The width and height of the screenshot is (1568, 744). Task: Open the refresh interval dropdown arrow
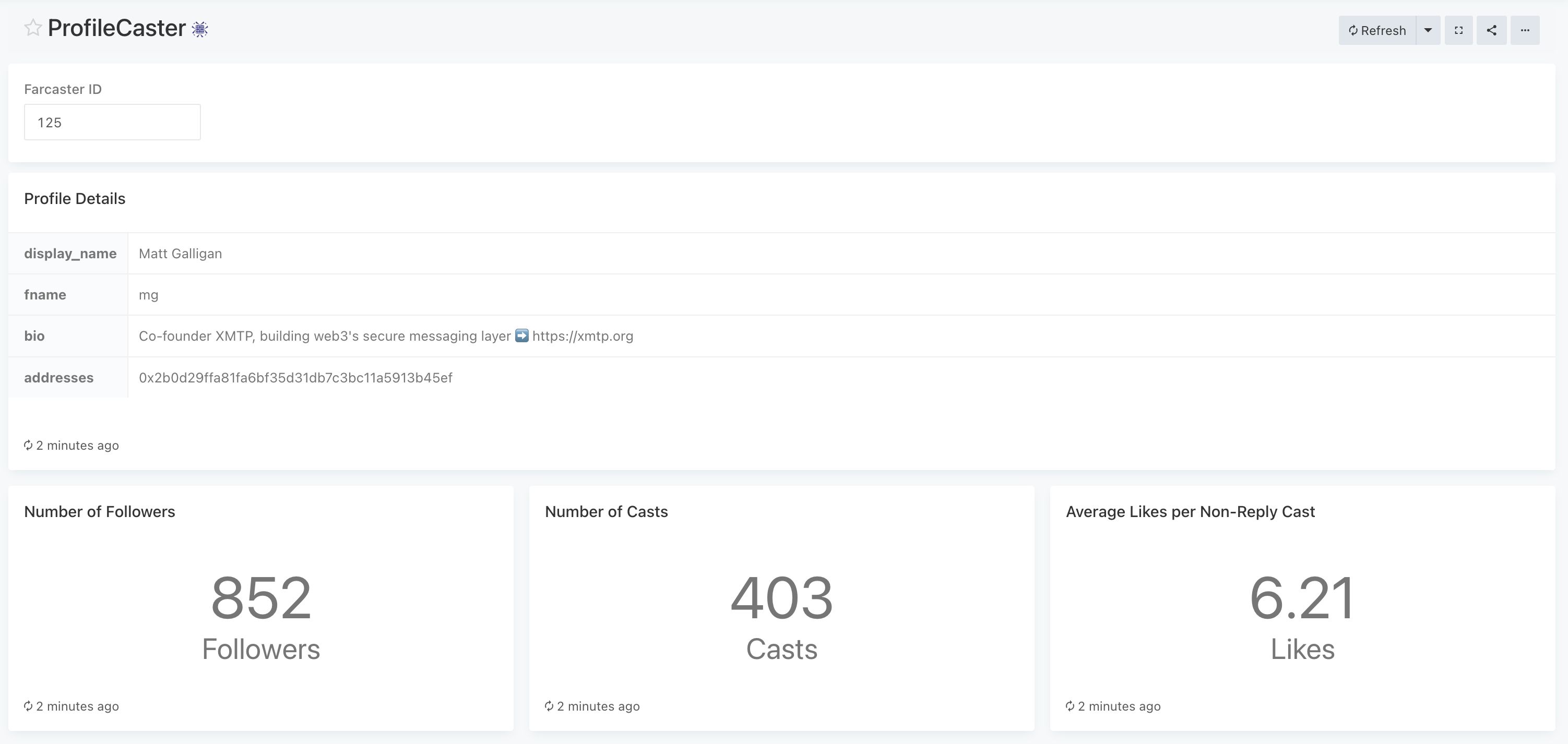[1428, 30]
